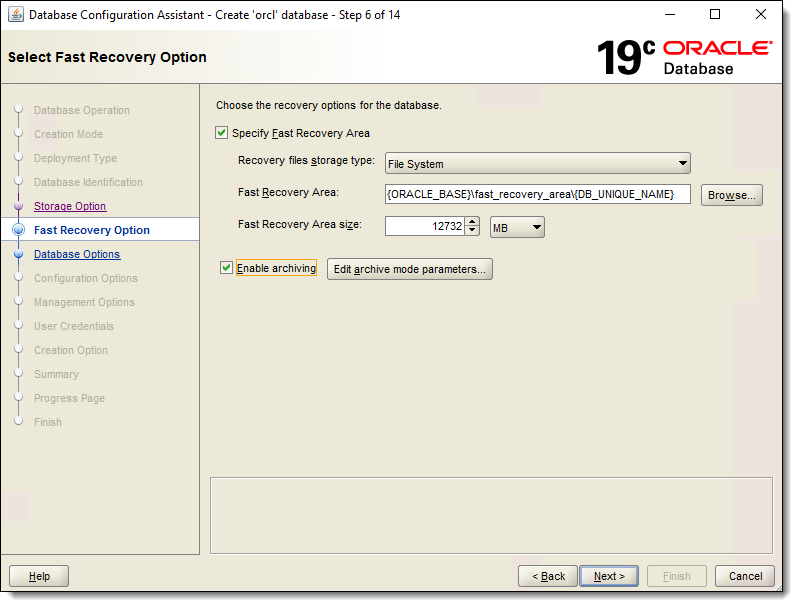This screenshot has width=798, height=607.
Task: Click the Summary step label
Action: pos(56,374)
